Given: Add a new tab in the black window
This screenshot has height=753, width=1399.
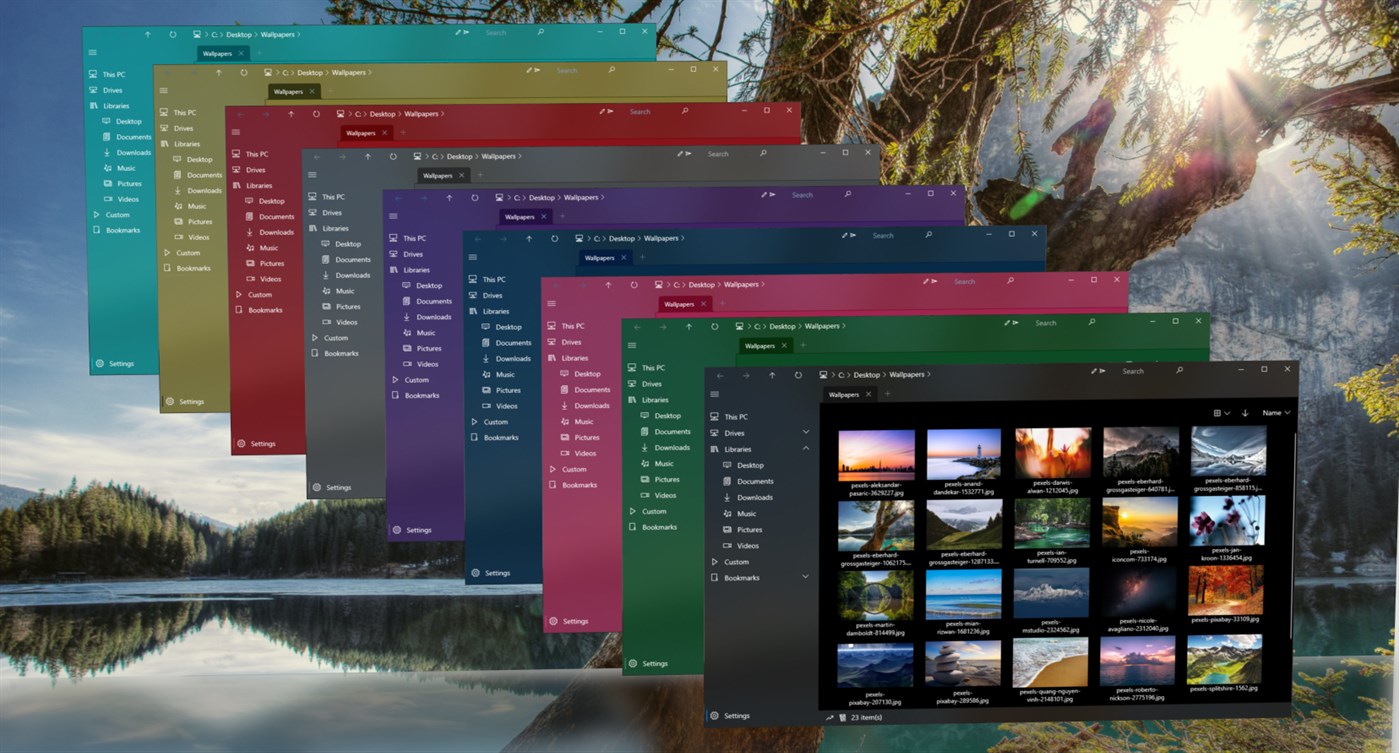Looking at the screenshot, I should click(x=887, y=395).
